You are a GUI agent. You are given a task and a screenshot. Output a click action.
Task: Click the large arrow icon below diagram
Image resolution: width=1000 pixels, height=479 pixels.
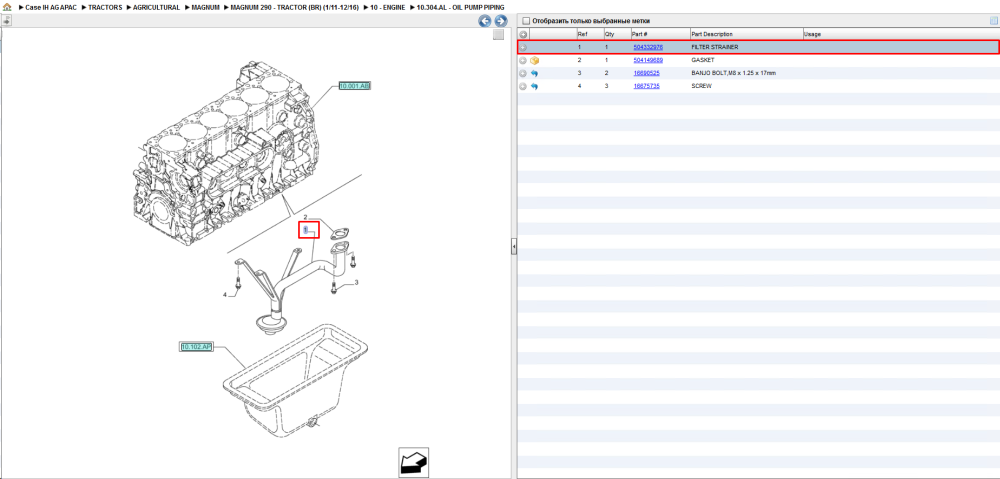coord(413,462)
